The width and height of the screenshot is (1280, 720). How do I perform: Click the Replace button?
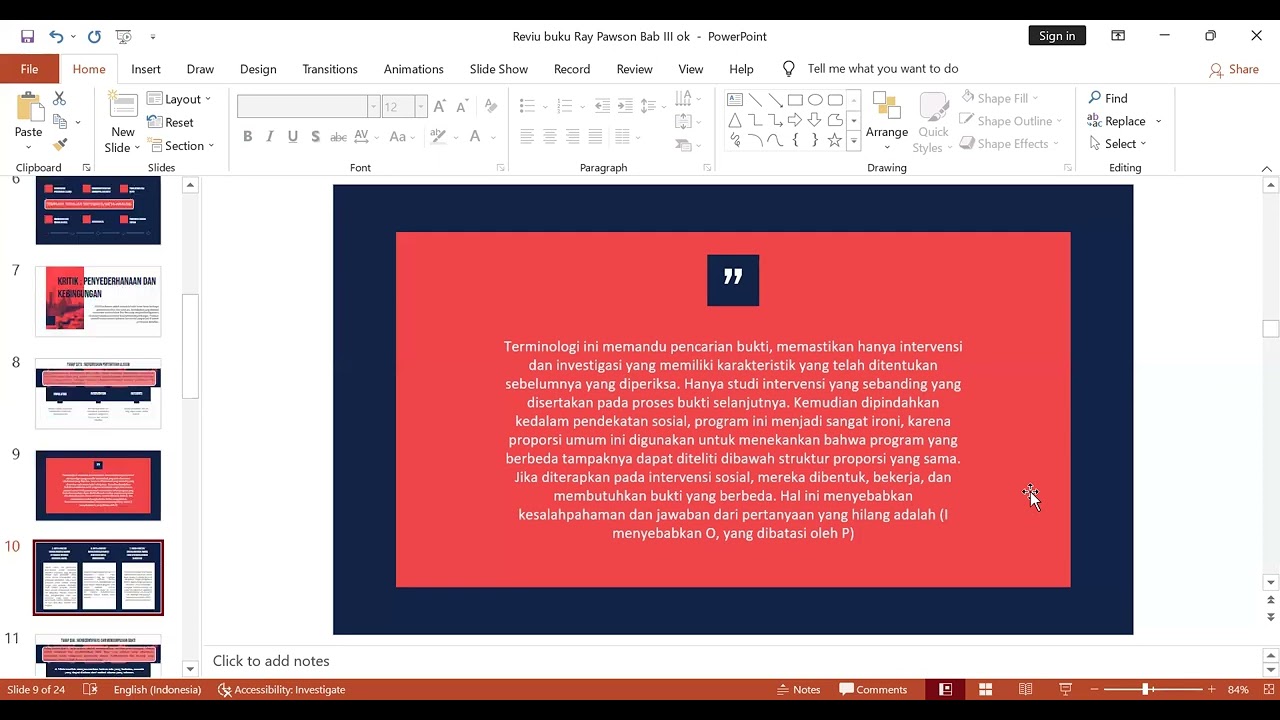(1124, 121)
